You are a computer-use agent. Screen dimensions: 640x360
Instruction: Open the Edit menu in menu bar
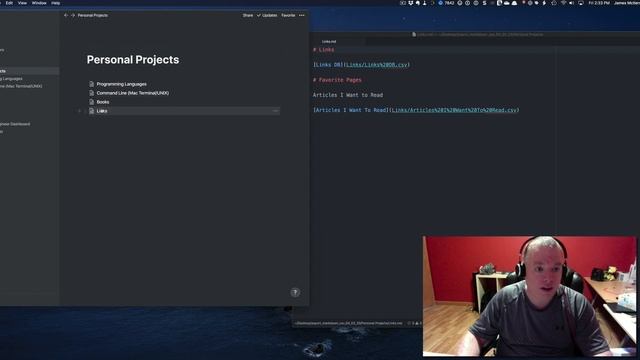tap(9, 3)
